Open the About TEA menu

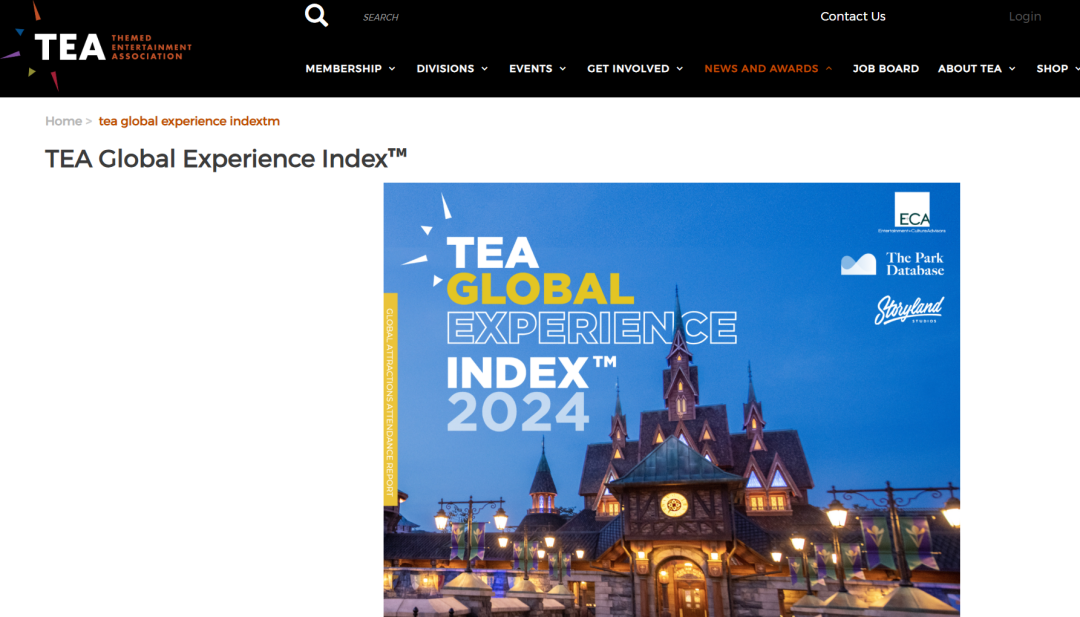[x=970, y=69]
